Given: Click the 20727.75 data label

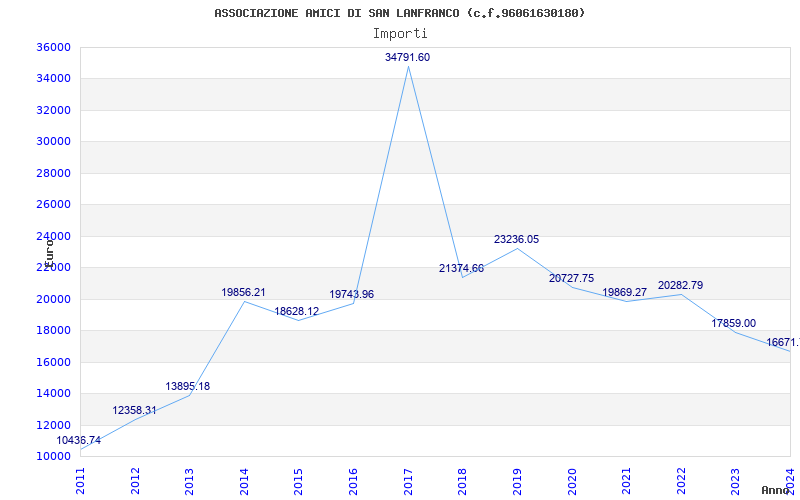Looking at the screenshot, I should (x=571, y=278).
